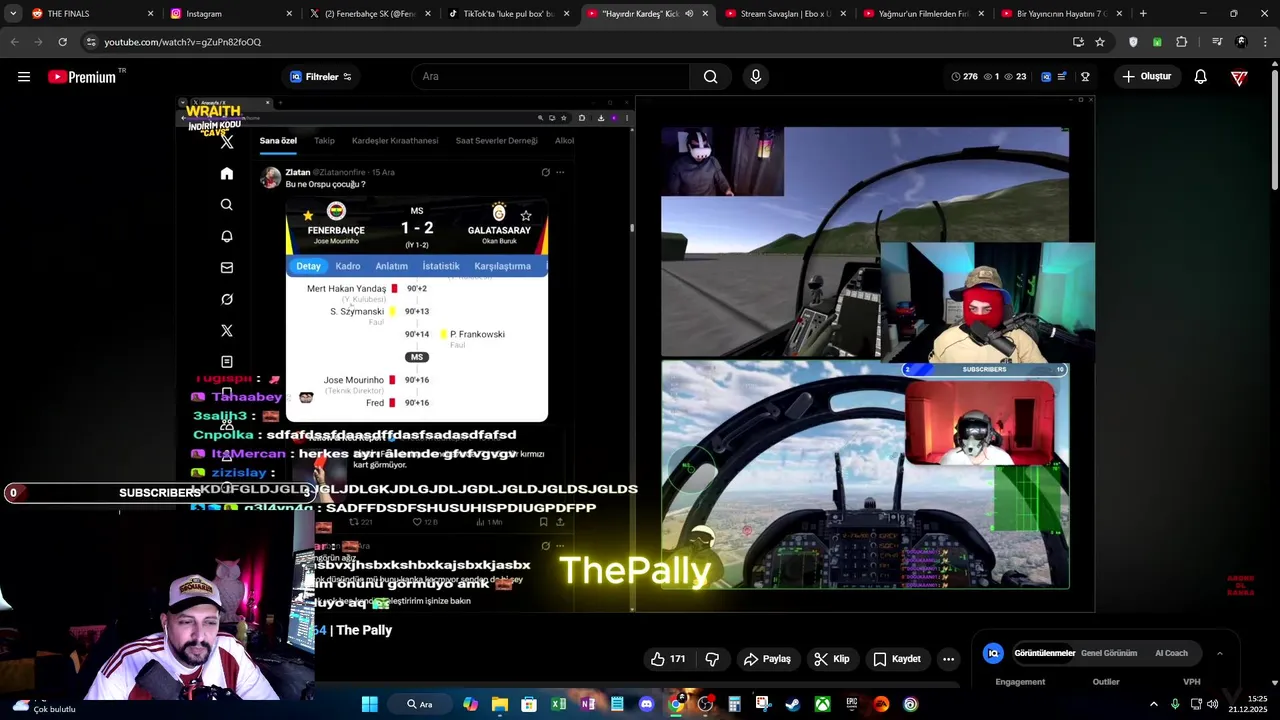This screenshot has width=1280, height=720.
Task: Open Discord from the taskbar
Action: 646,704
